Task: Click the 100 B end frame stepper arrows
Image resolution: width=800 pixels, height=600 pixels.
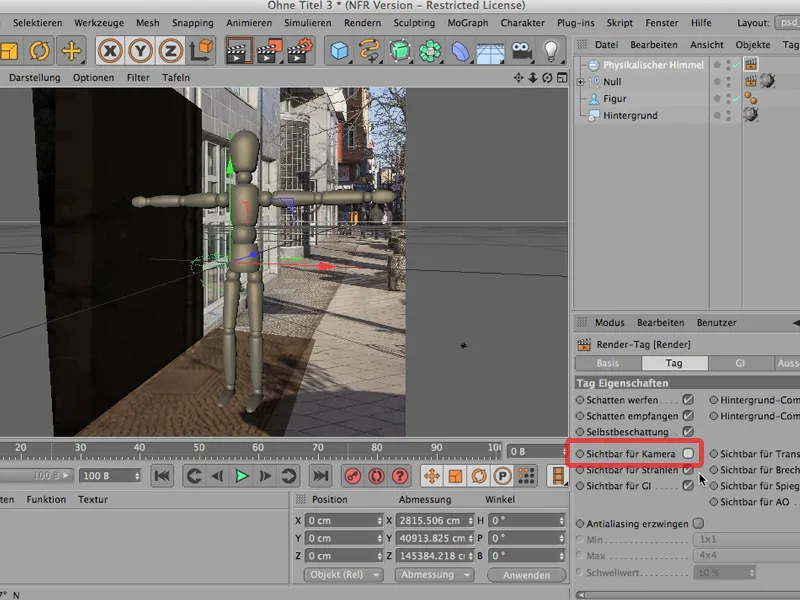Action: click(137, 476)
